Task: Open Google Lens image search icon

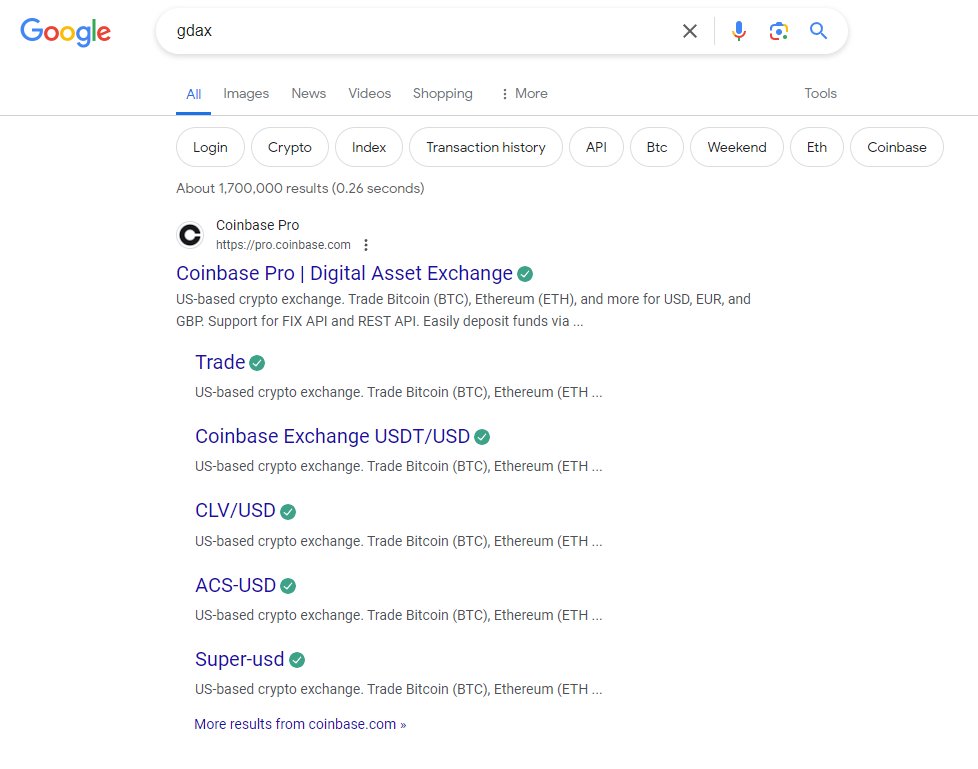Action: point(778,31)
